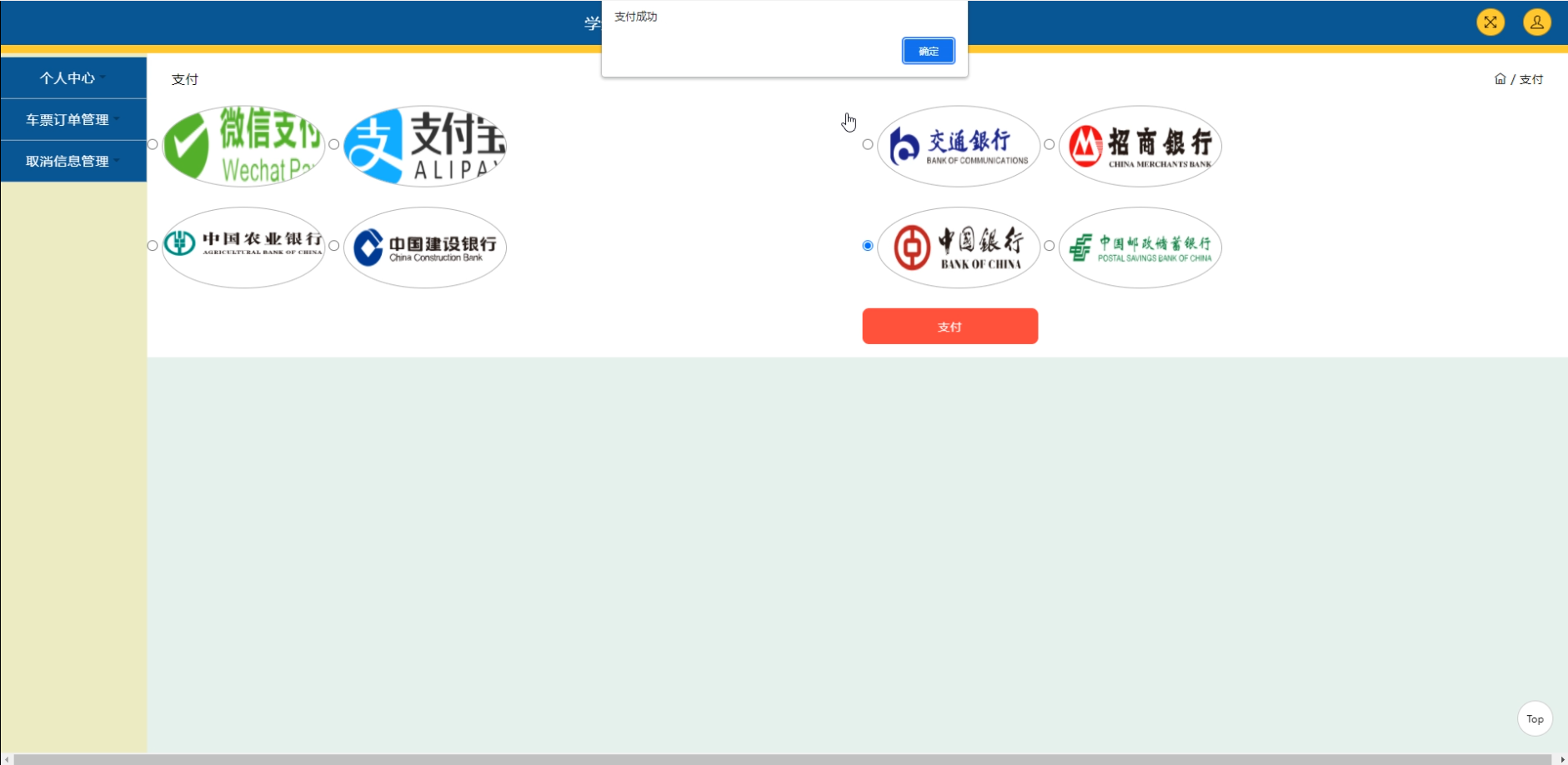Select the China Merchants Bank radio button
The image size is (1568, 765).
1050,144
